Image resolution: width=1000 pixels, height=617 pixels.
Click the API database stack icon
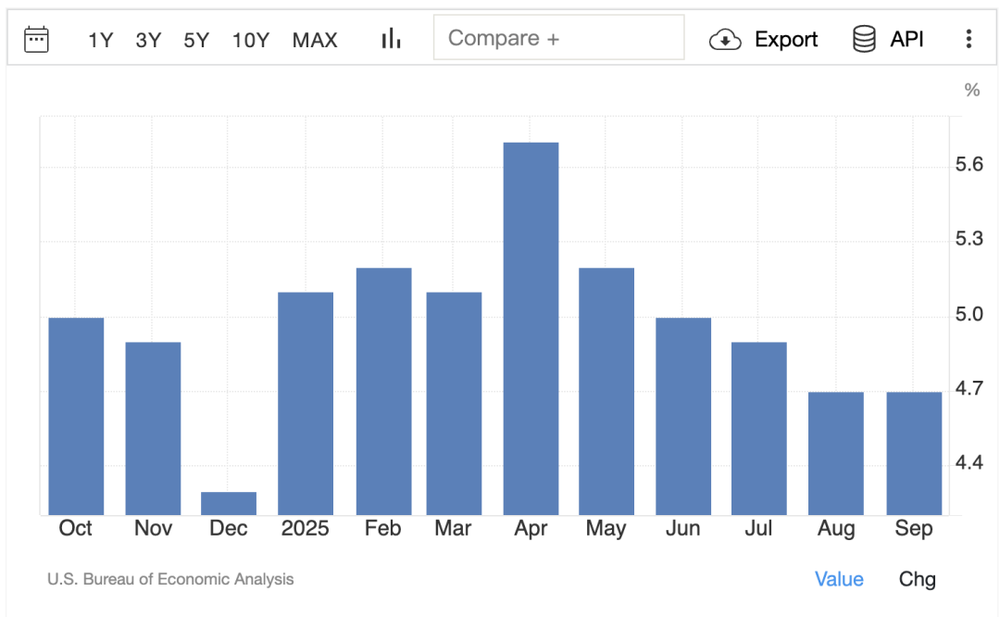point(864,39)
